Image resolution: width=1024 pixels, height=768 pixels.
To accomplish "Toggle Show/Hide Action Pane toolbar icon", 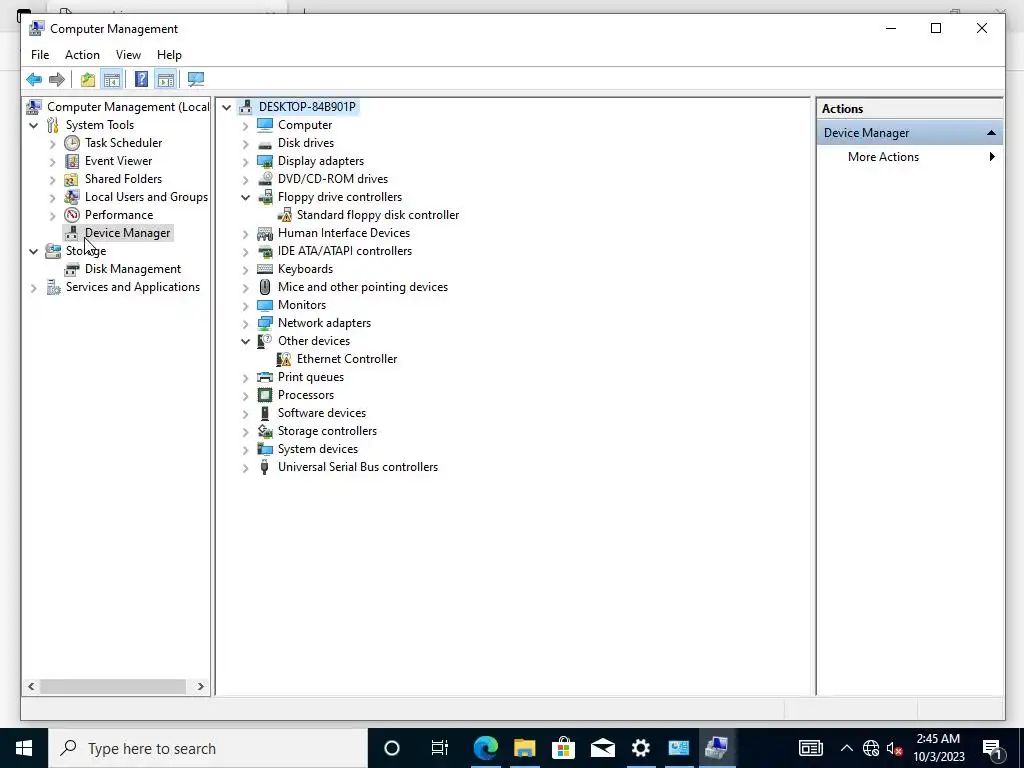I will coord(166,80).
